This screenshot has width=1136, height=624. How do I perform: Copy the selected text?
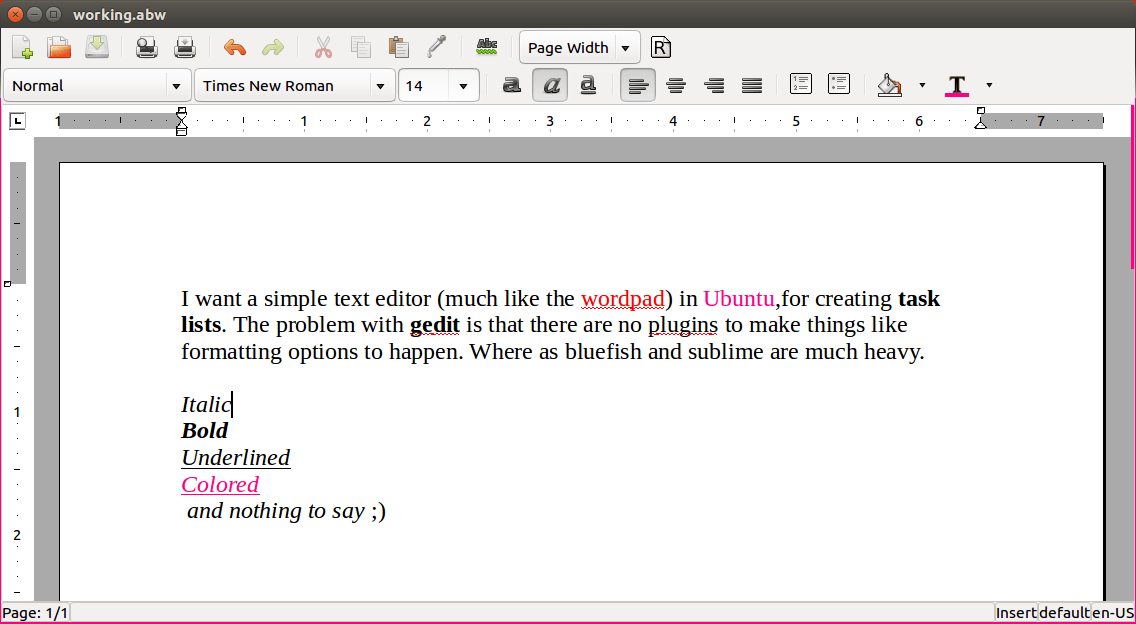(361, 48)
